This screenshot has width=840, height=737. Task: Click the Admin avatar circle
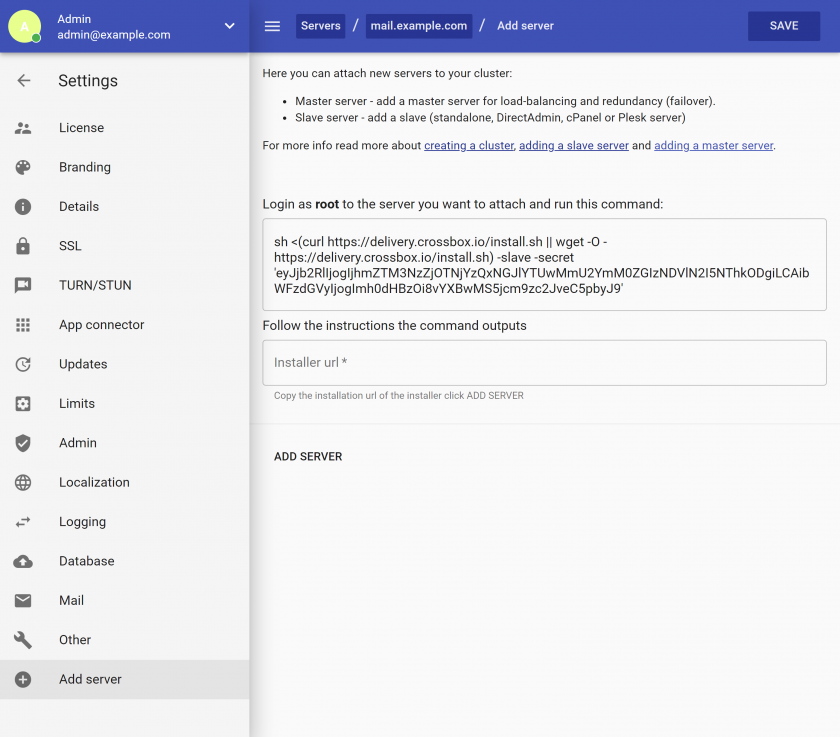pyautogui.click(x=25, y=26)
